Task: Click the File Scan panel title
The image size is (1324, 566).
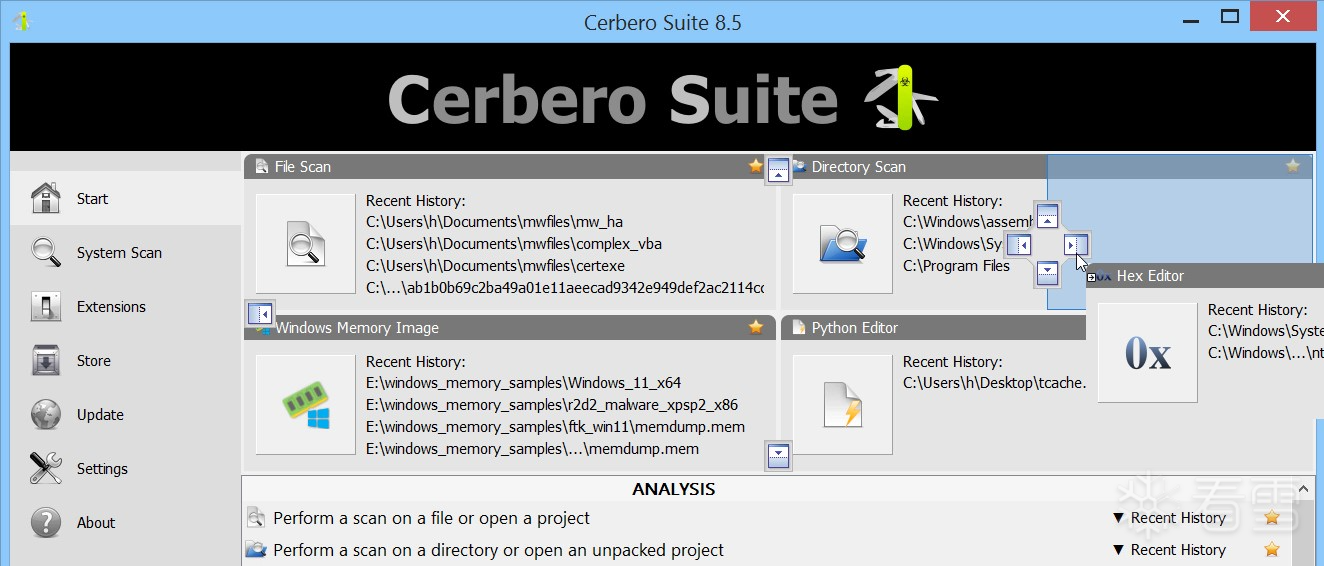Action: tap(302, 167)
